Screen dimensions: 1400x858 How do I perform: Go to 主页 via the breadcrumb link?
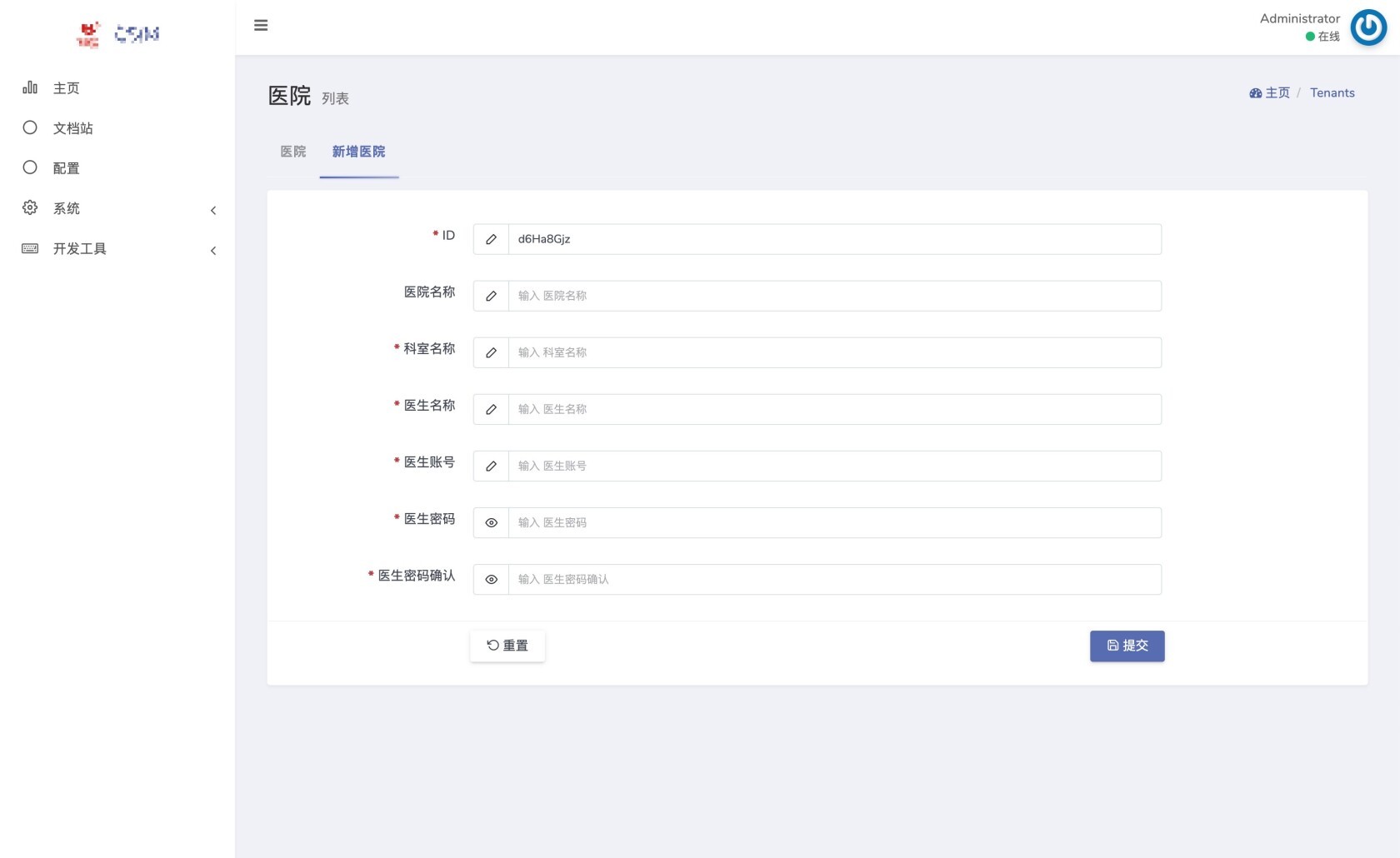(1277, 93)
